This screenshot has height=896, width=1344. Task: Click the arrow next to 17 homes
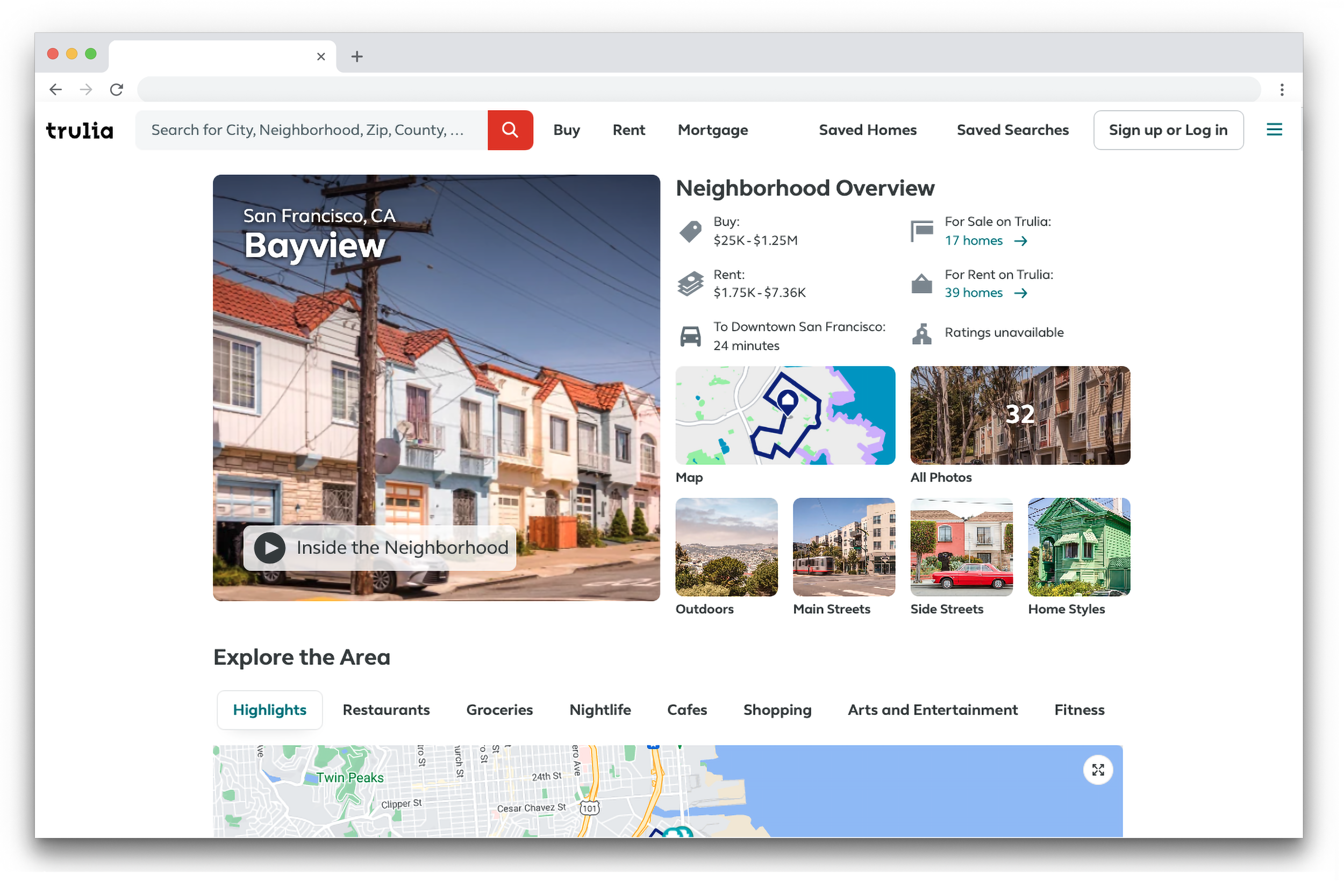click(1020, 241)
